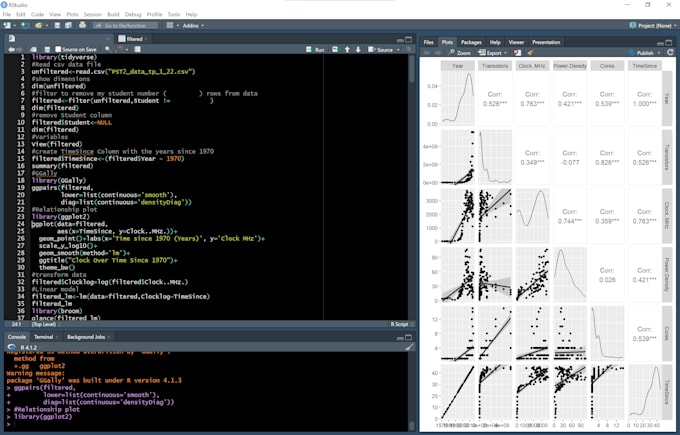Minimize the console pane
This screenshot has height=435, width=680.
(400, 337)
